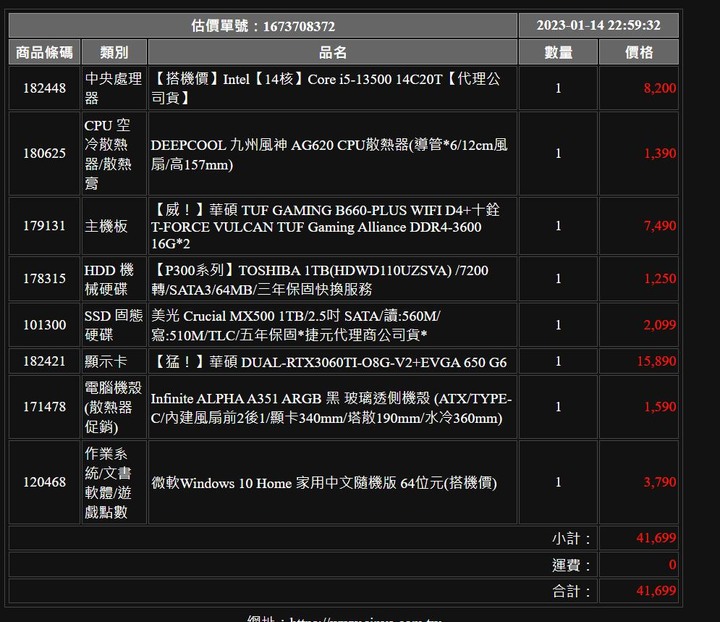Select barcode 182421

45,361
